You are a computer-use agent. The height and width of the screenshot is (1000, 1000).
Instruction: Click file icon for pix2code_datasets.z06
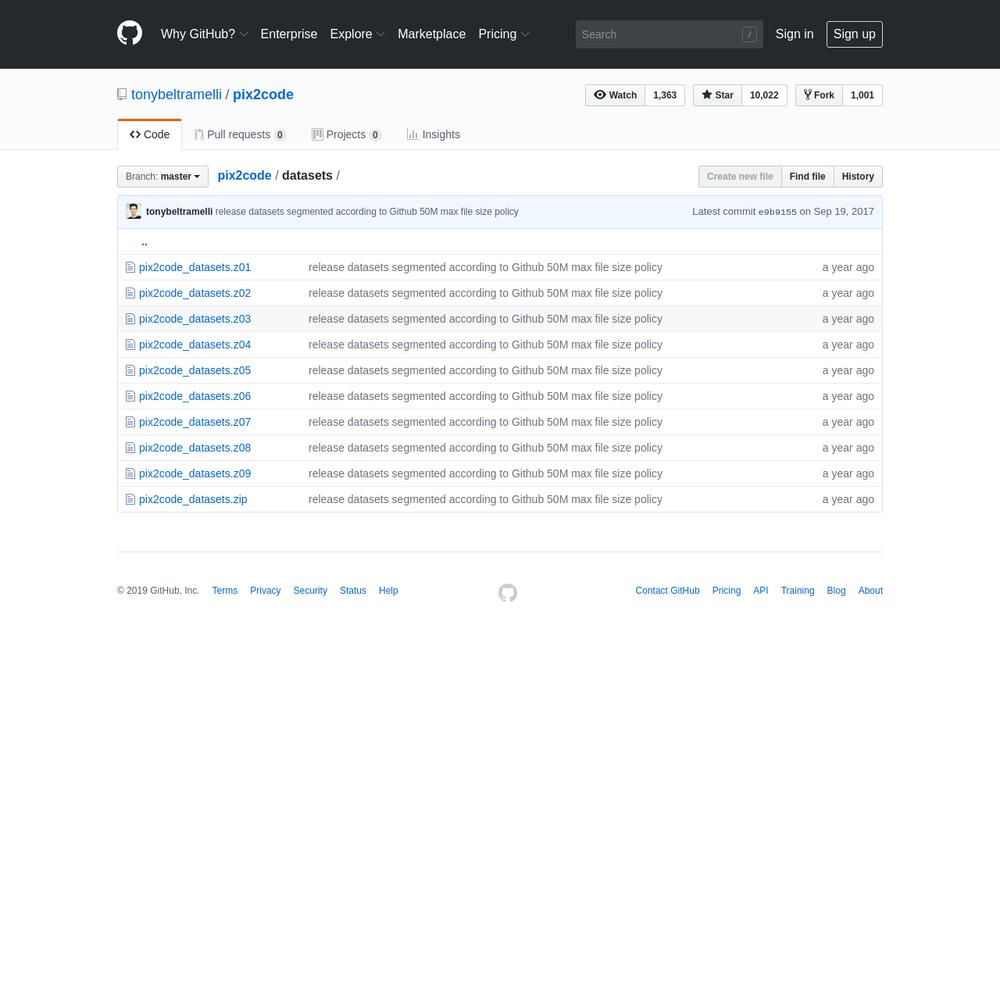[130, 396]
